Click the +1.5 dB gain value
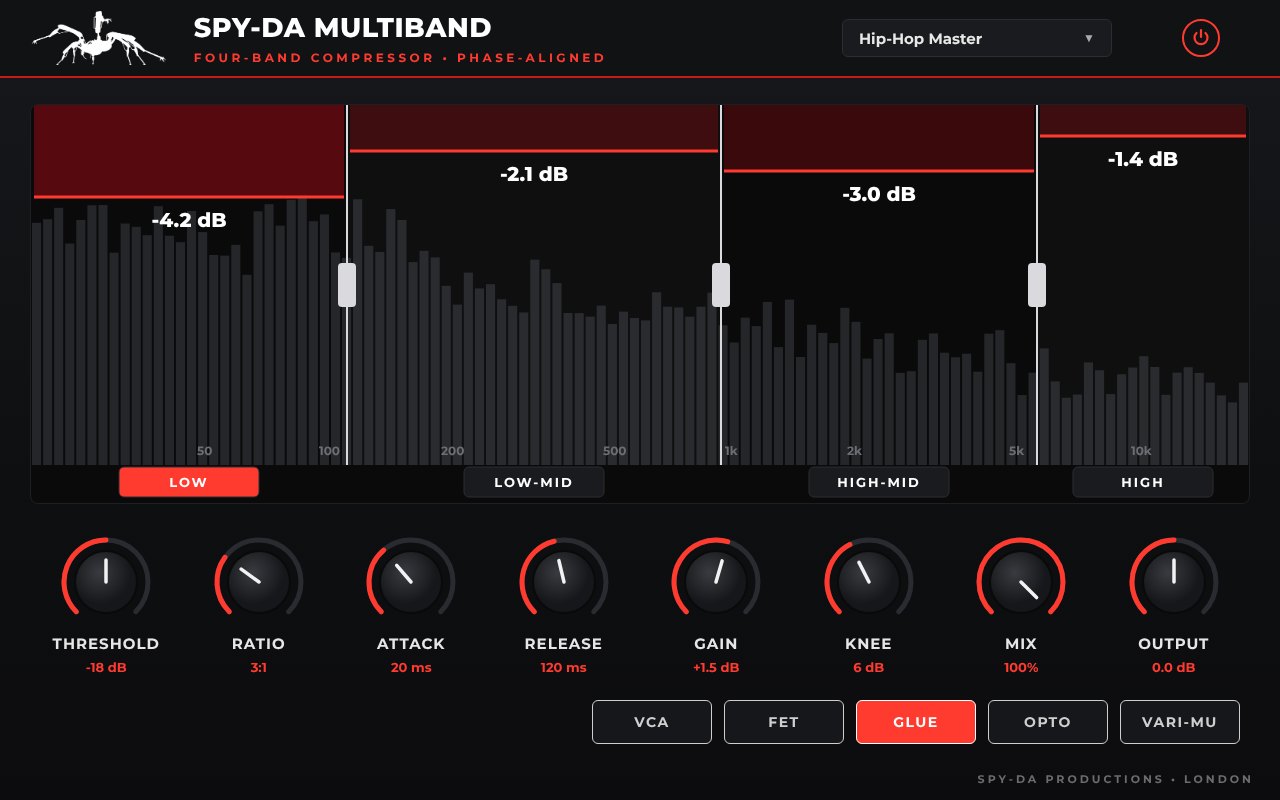This screenshot has width=1280, height=800. pyautogui.click(x=716, y=667)
